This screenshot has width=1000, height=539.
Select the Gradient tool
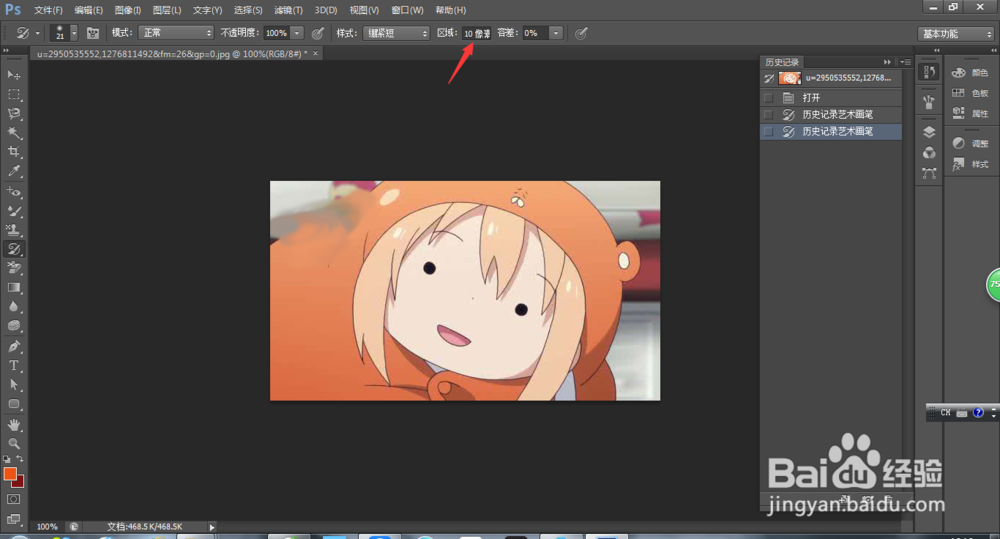[13, 288]
